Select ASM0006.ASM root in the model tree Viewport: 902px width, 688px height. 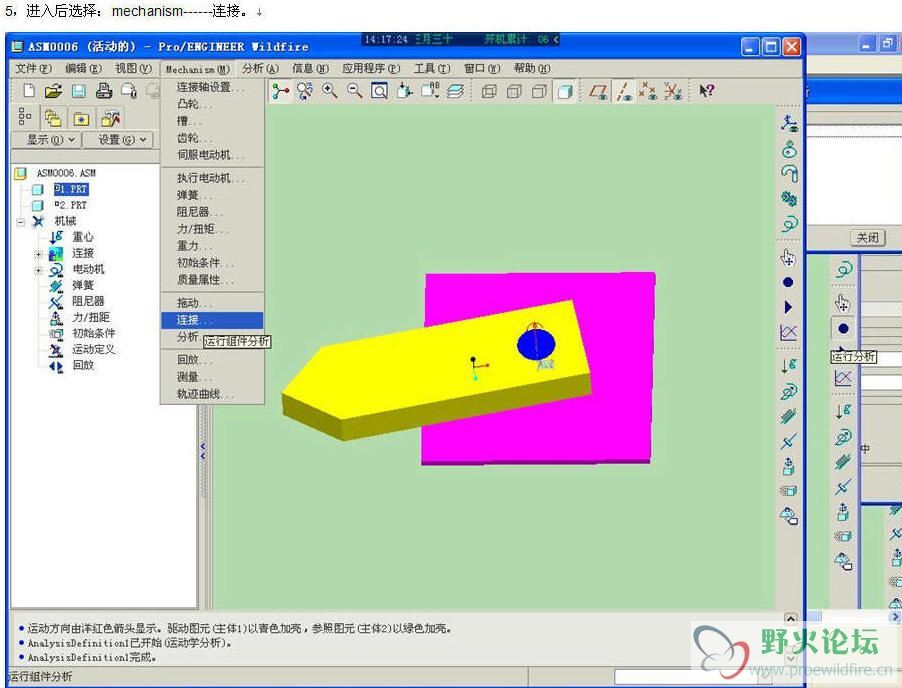(x=66, y=173)
